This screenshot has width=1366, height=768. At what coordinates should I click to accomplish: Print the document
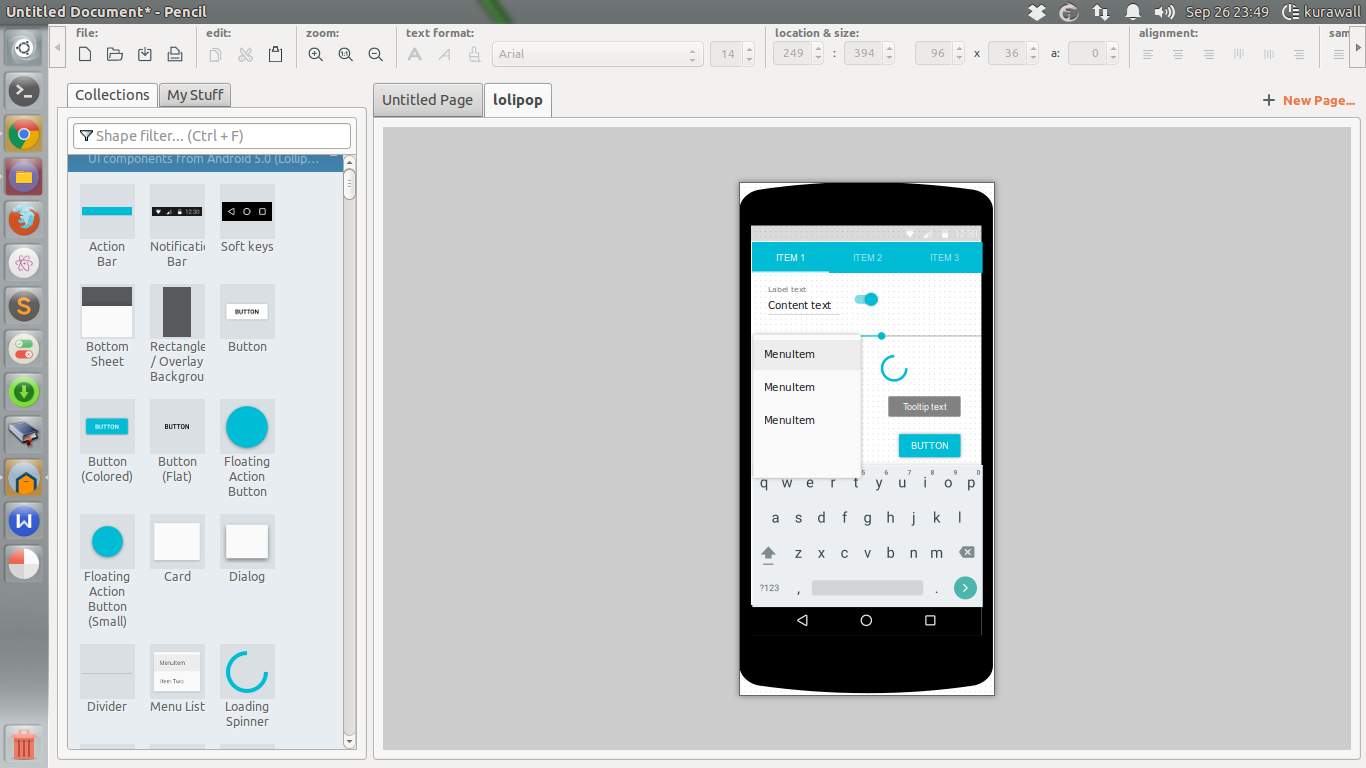[175, 54]
